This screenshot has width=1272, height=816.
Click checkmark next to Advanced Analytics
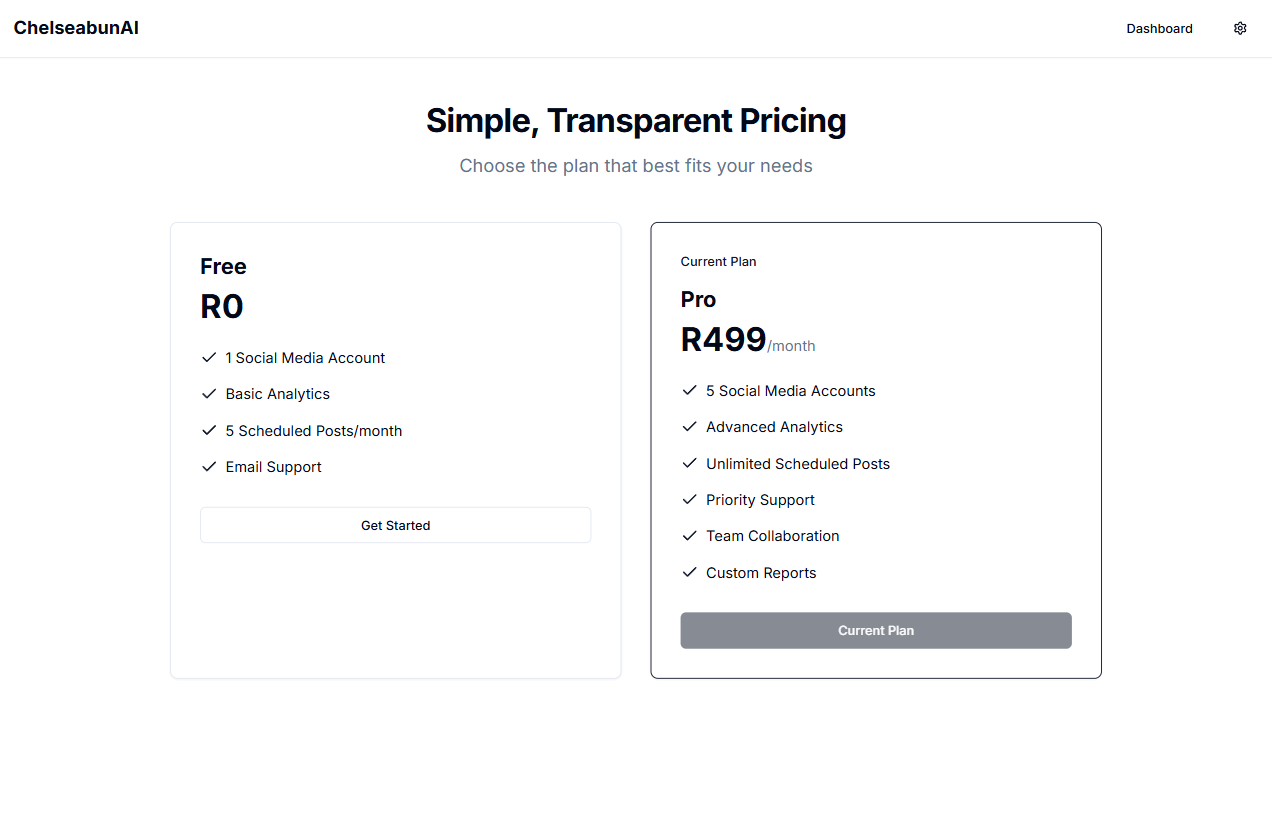[689, 427]
